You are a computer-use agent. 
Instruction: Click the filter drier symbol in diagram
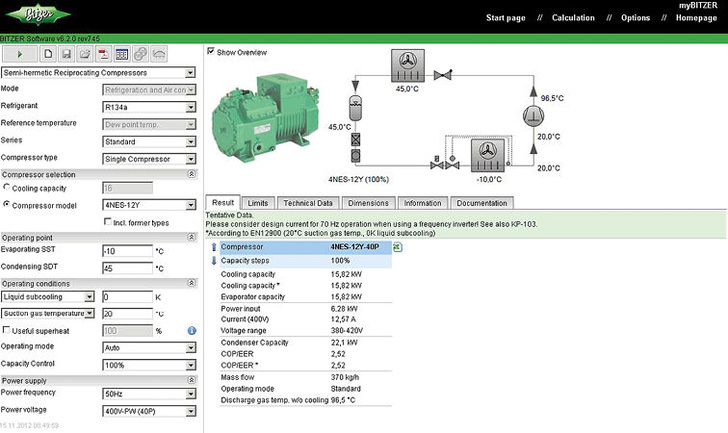coord(356,139)
